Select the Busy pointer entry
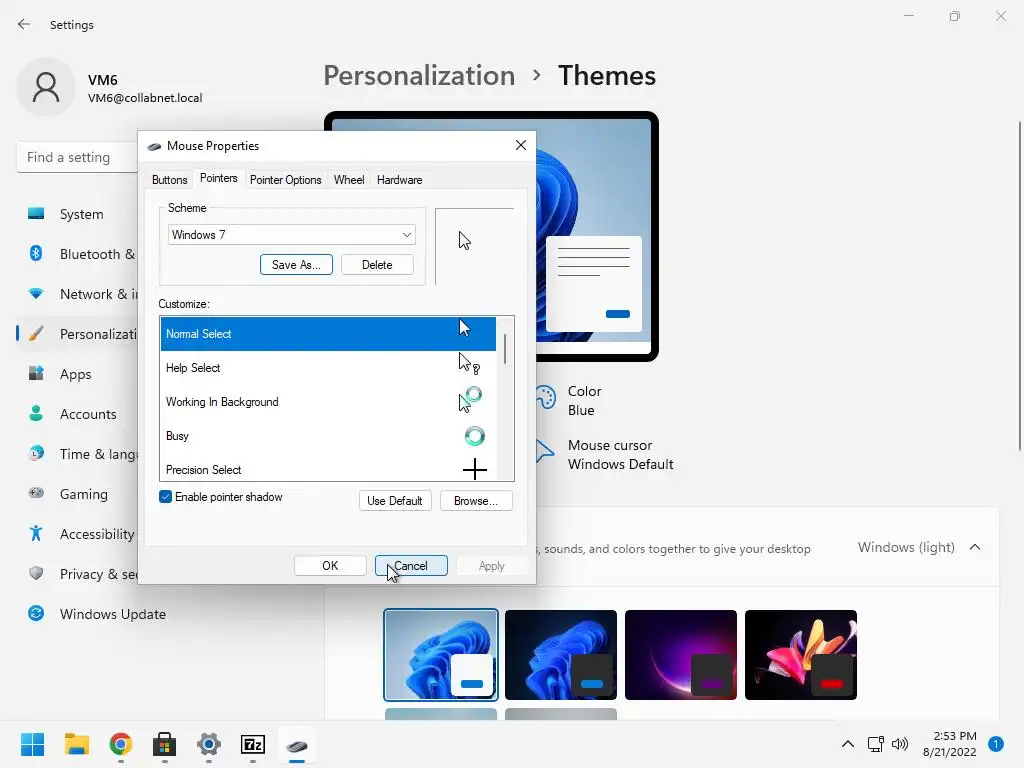This screenshot has height=768, width=1024. click(x=328, y=436)
